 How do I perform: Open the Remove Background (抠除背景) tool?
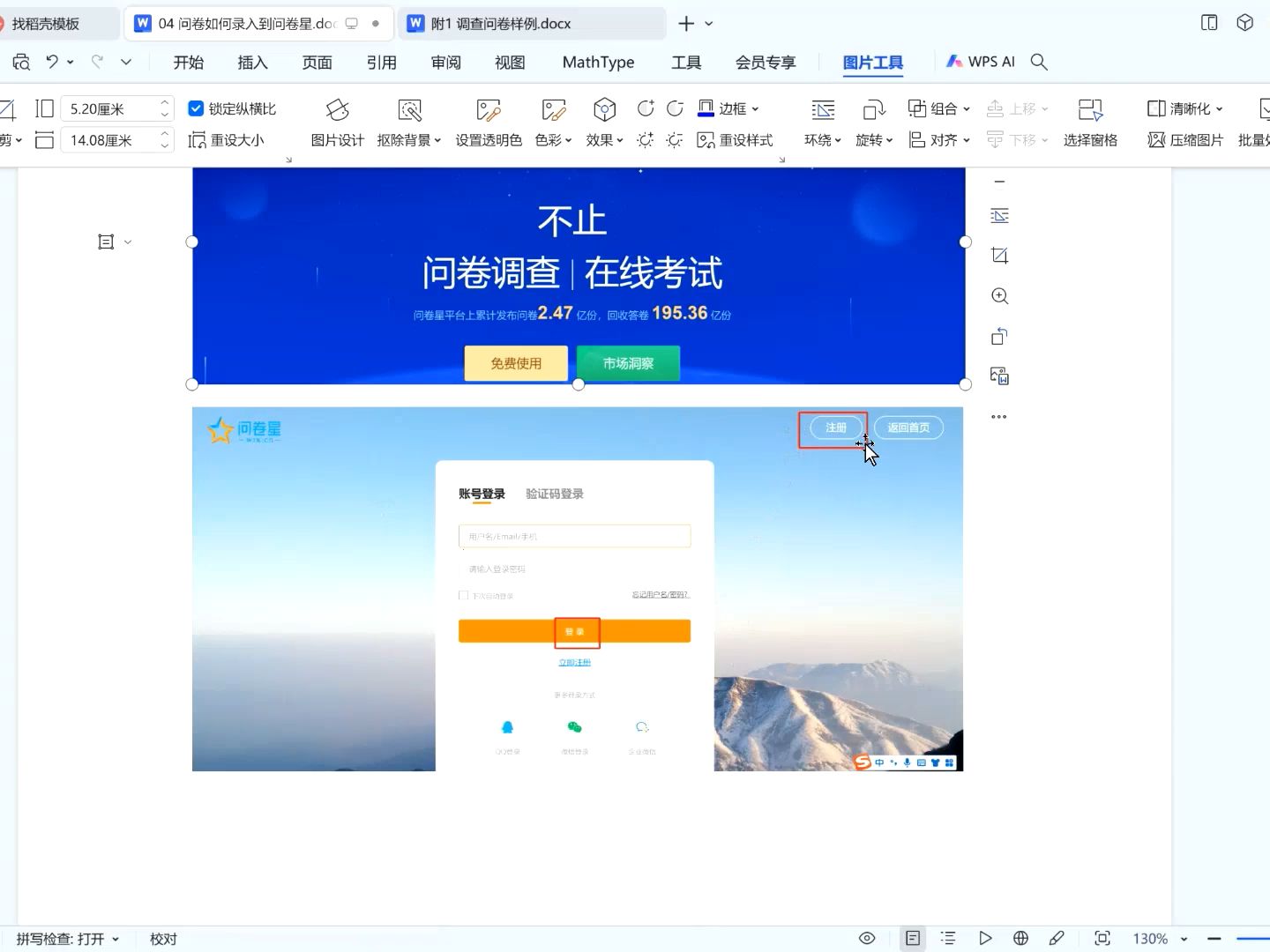[408, 123]
